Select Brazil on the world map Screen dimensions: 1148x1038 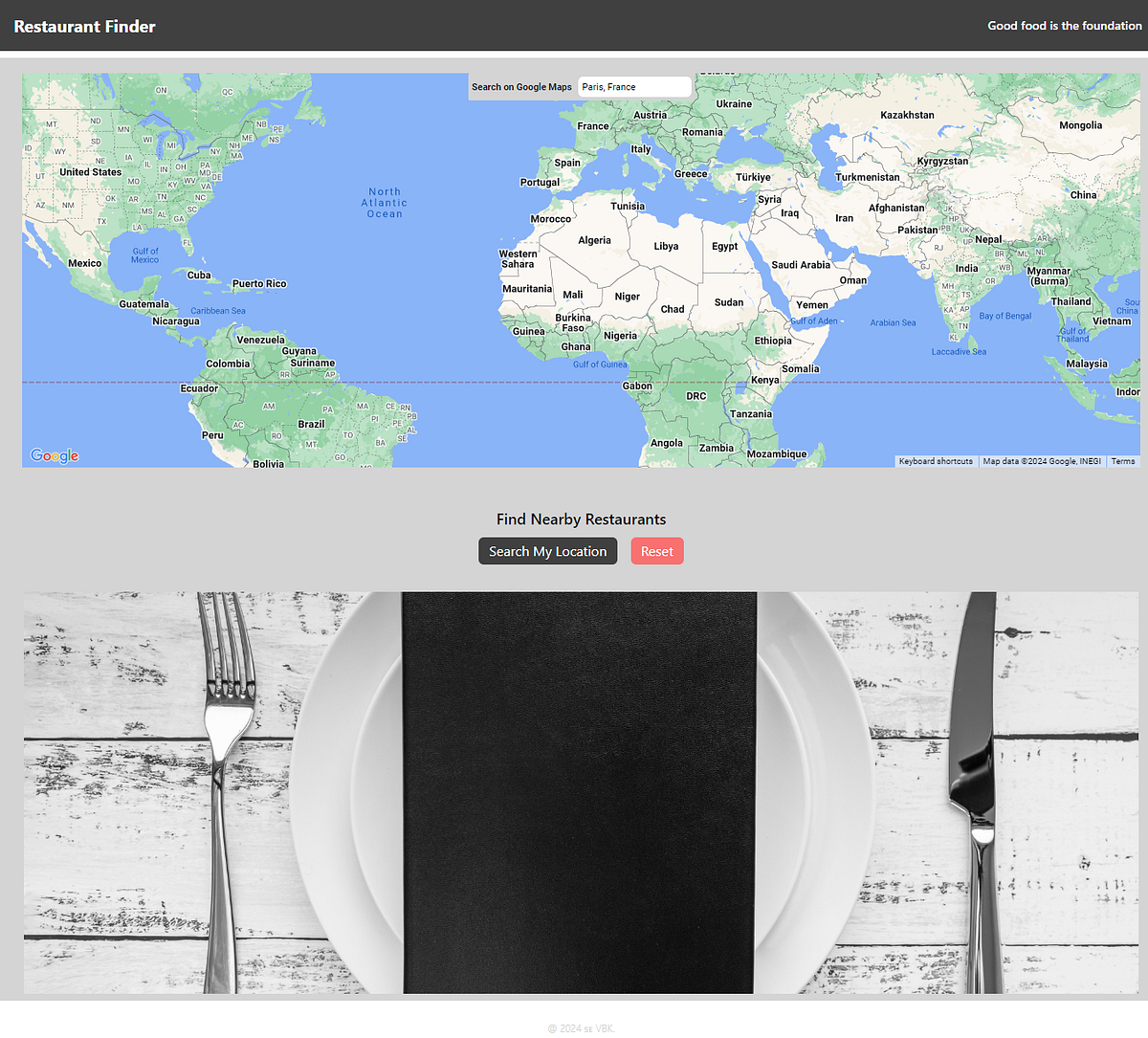tap(310, 422)
